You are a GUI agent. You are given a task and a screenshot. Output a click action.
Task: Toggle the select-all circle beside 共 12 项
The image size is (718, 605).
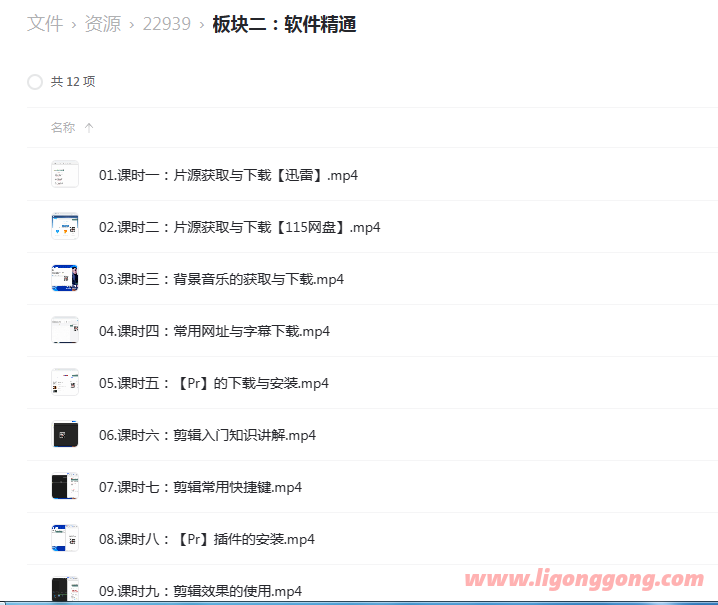[35, 82]
